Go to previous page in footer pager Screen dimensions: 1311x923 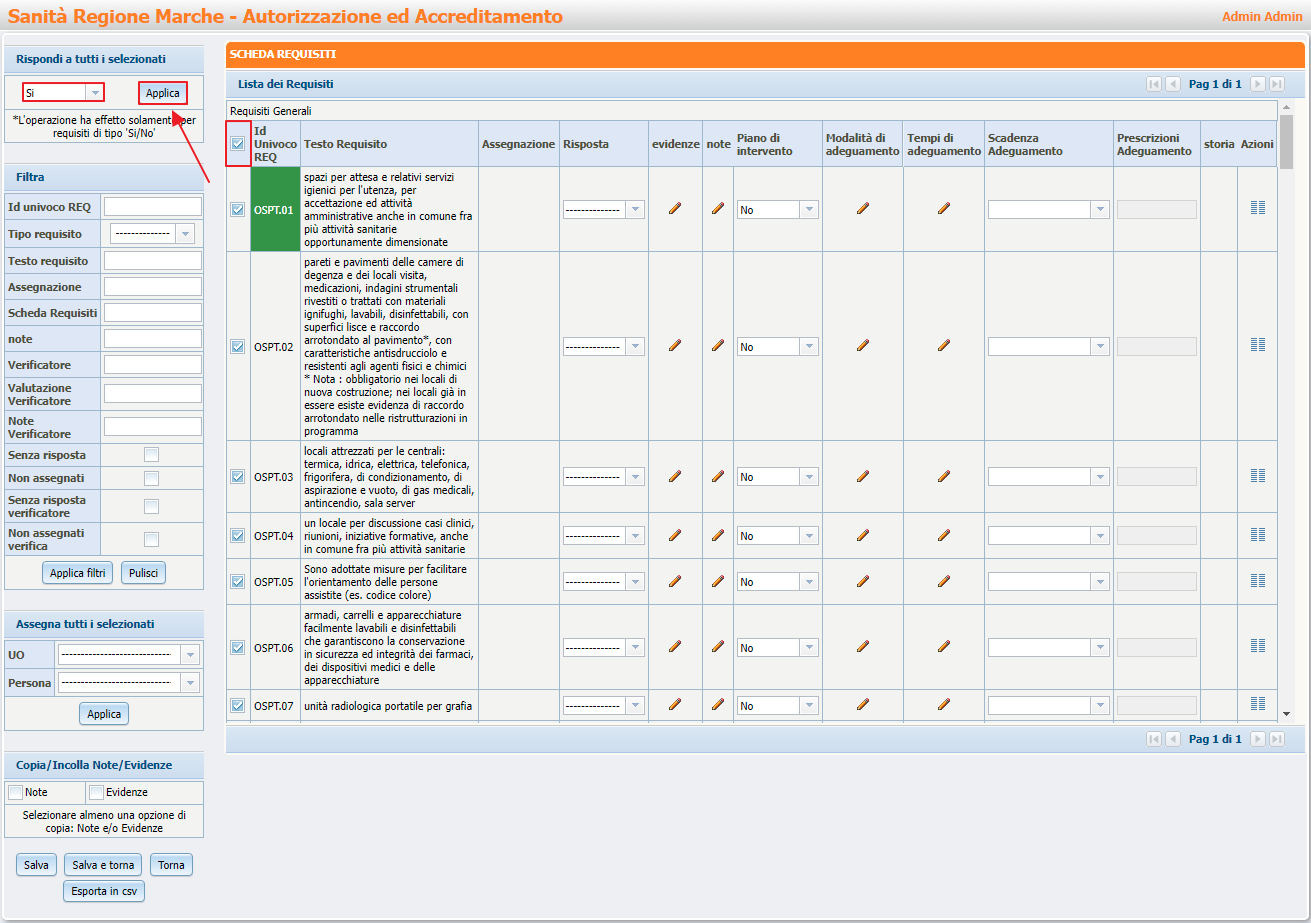[x=1173, y=739]
